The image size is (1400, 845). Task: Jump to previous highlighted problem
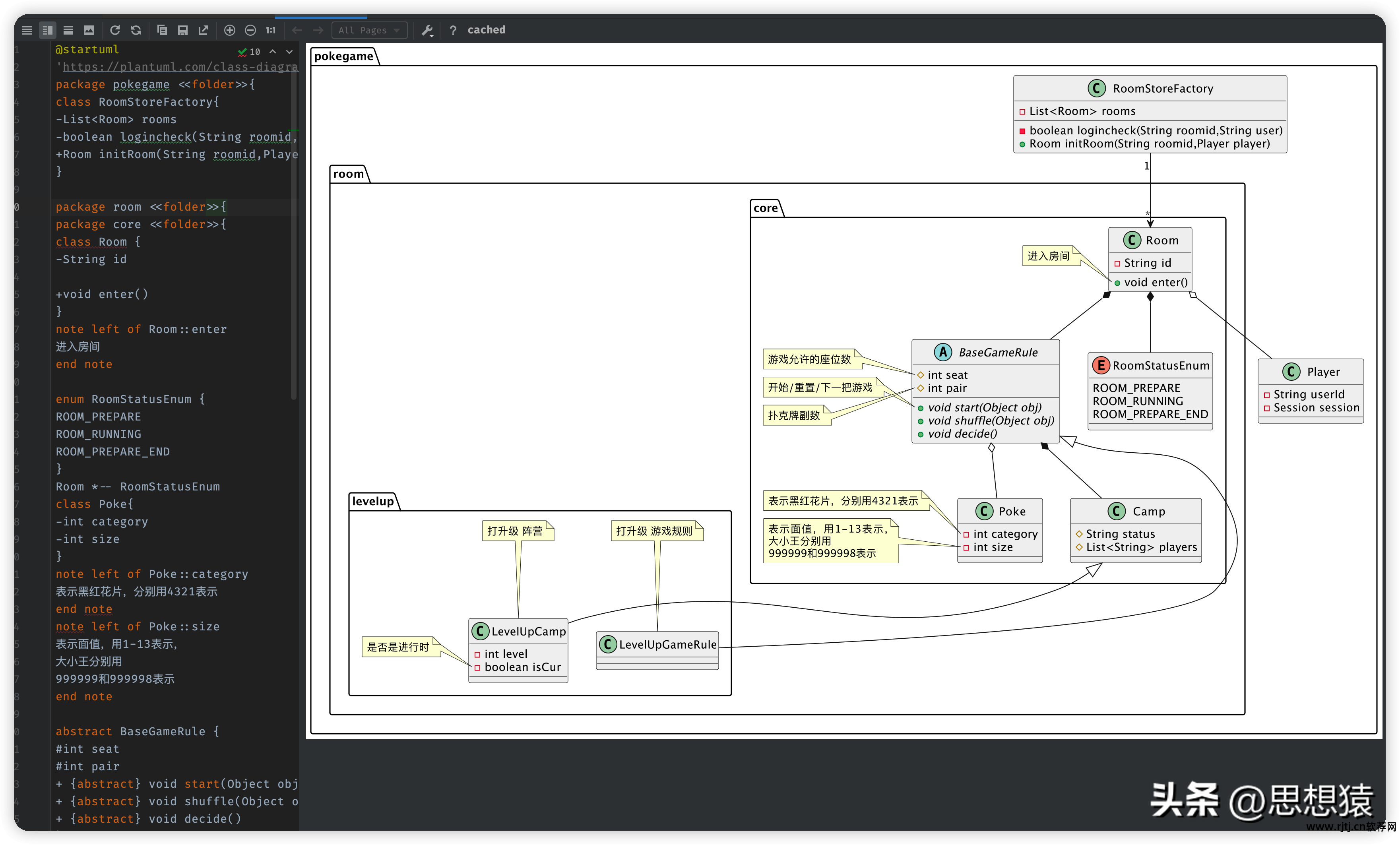273,52
